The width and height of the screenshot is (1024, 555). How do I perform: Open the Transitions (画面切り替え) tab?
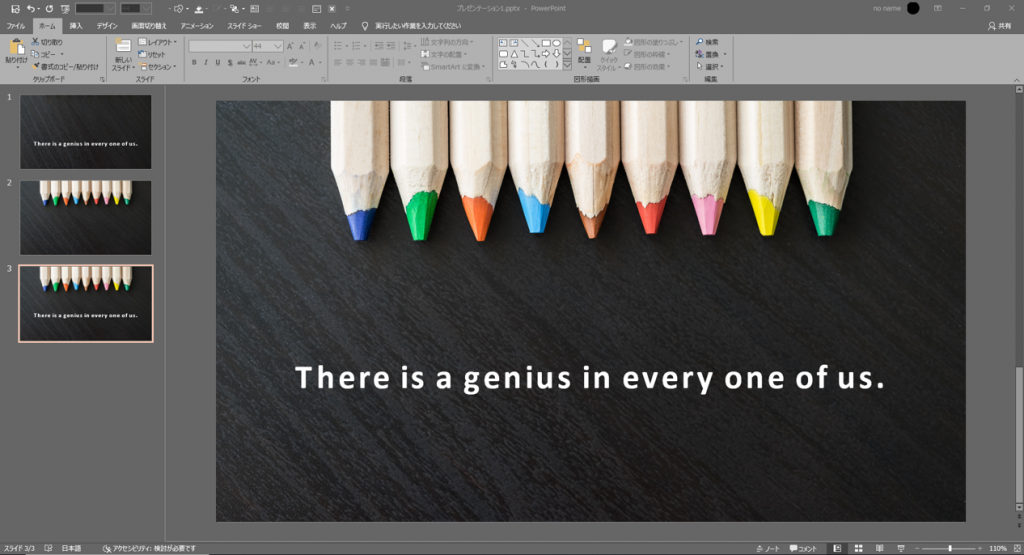point(149,26)
